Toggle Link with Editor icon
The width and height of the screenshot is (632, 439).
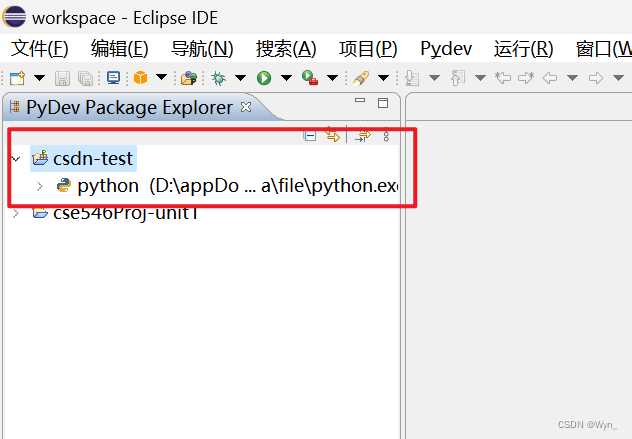click(333, 135)
